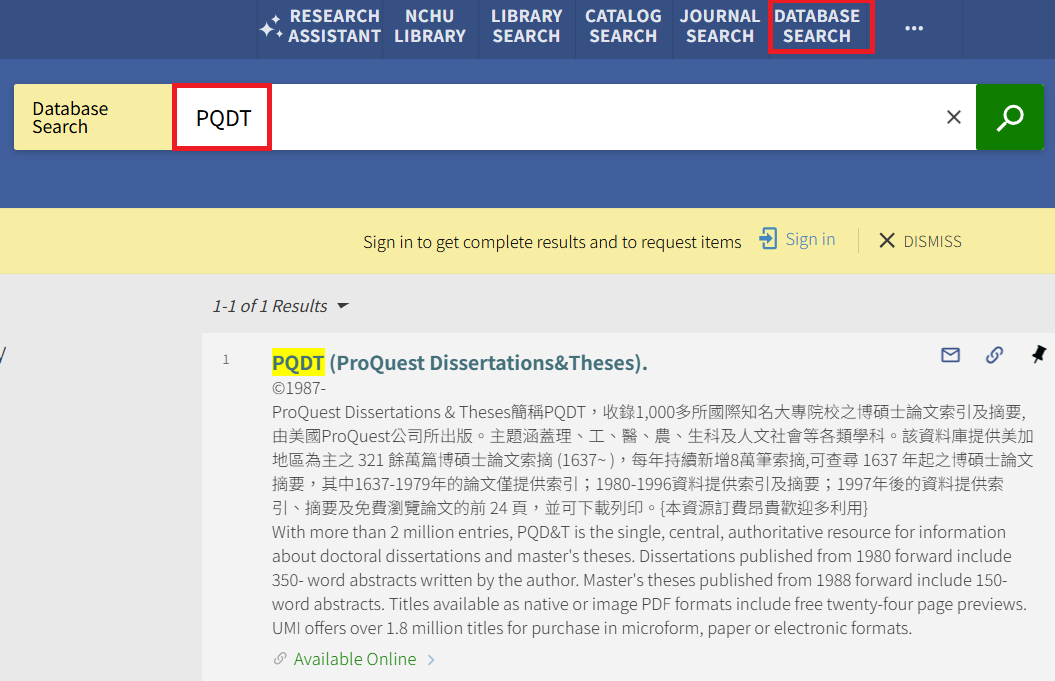This screenshot has width=1055, height=681.
Task: Click the sign-in arrow icon
Action: click(768, 238)
